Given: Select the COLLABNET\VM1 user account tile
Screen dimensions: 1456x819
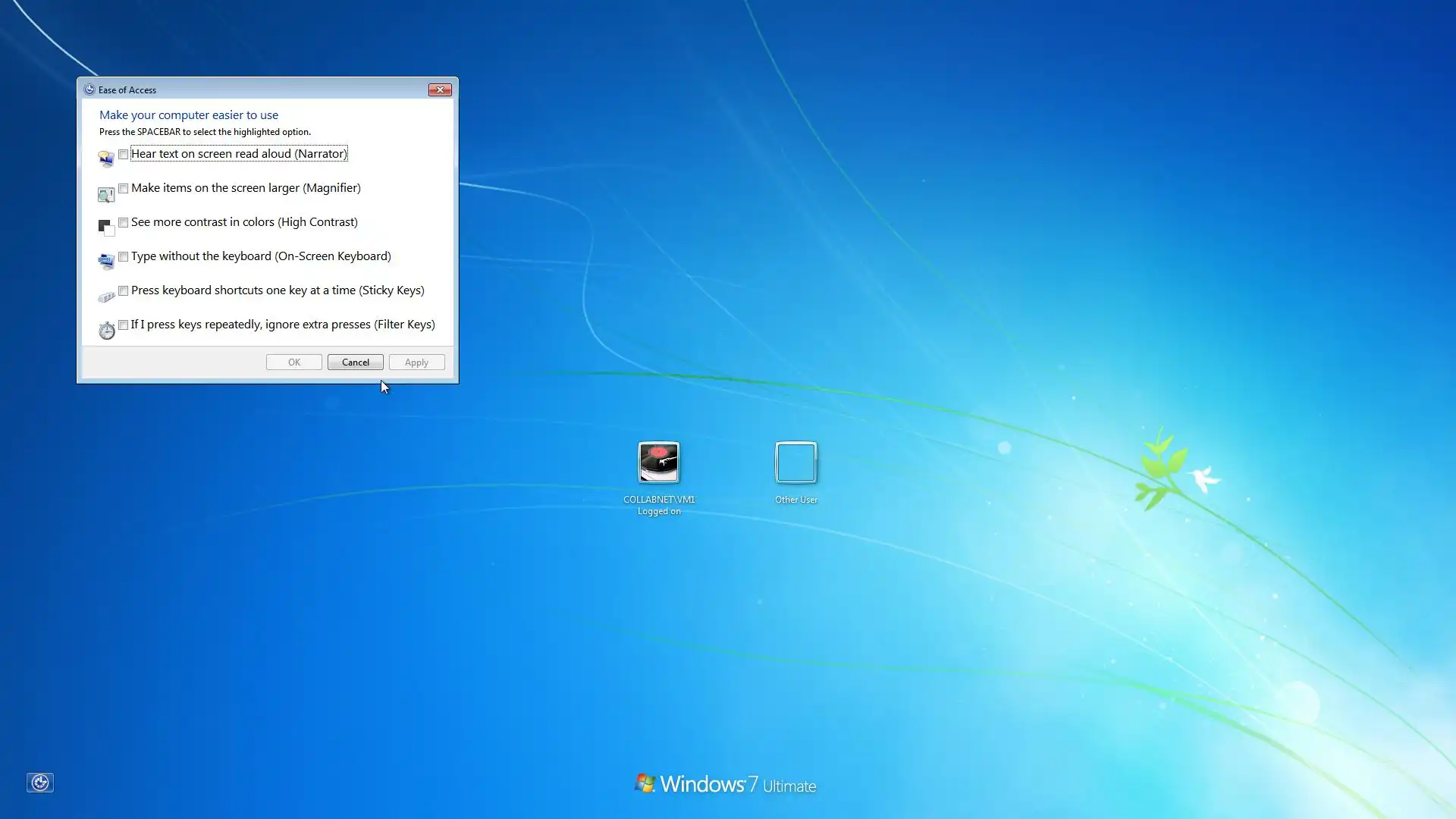Looking at the screenshot, I should (658, 463).
